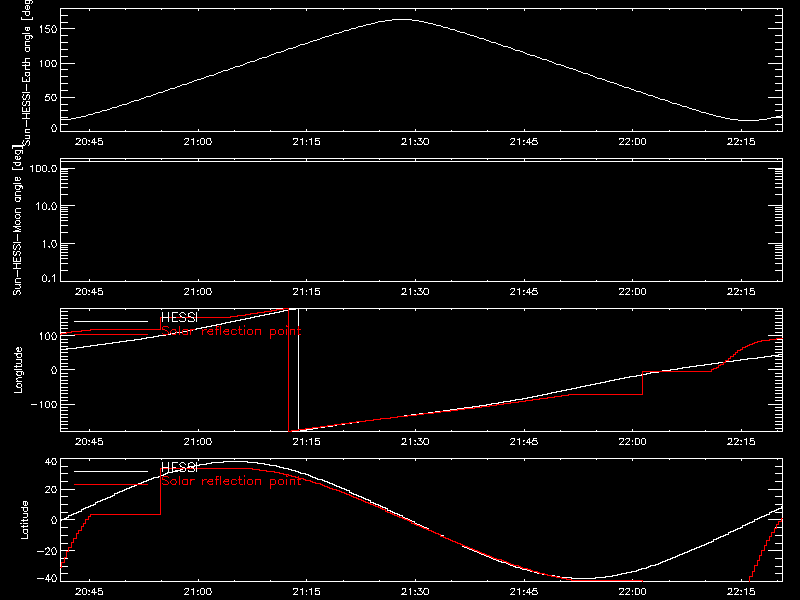Image resolution: width=800 pixels, height=600 pixels.
Task: Click 21:00 label under Moon angle plot
Action: tap(197, 292)
